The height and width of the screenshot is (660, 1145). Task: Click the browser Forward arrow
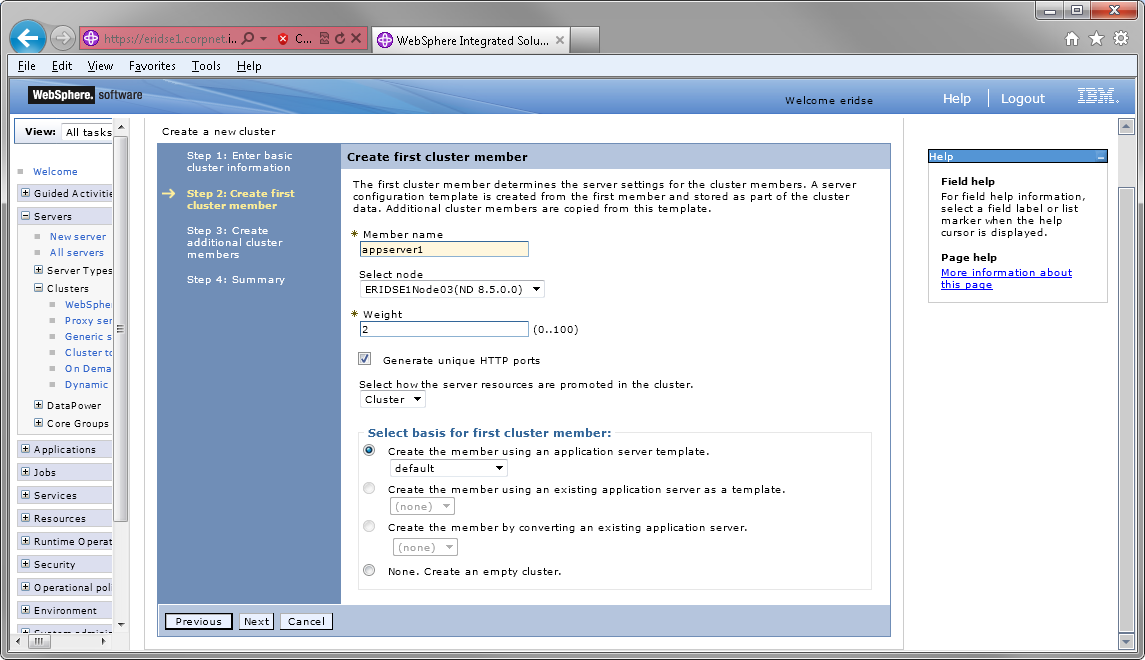[63, 38]
